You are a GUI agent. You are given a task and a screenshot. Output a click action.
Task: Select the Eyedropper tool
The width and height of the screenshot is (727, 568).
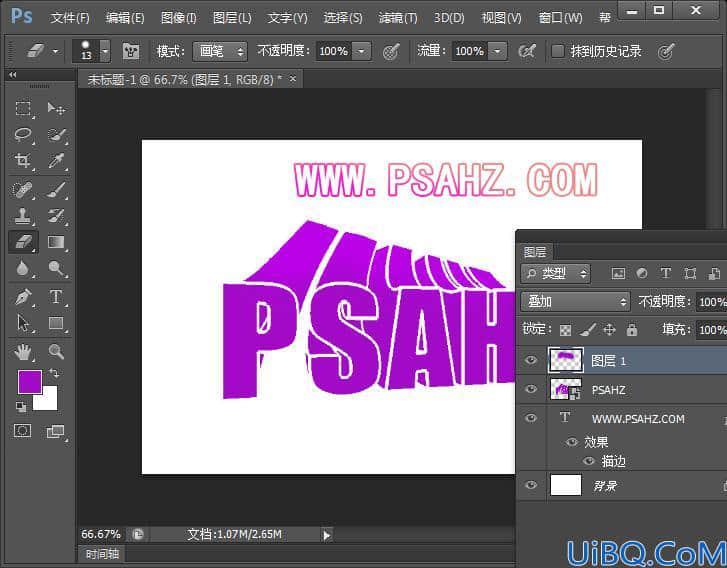[x=56, y=160]
